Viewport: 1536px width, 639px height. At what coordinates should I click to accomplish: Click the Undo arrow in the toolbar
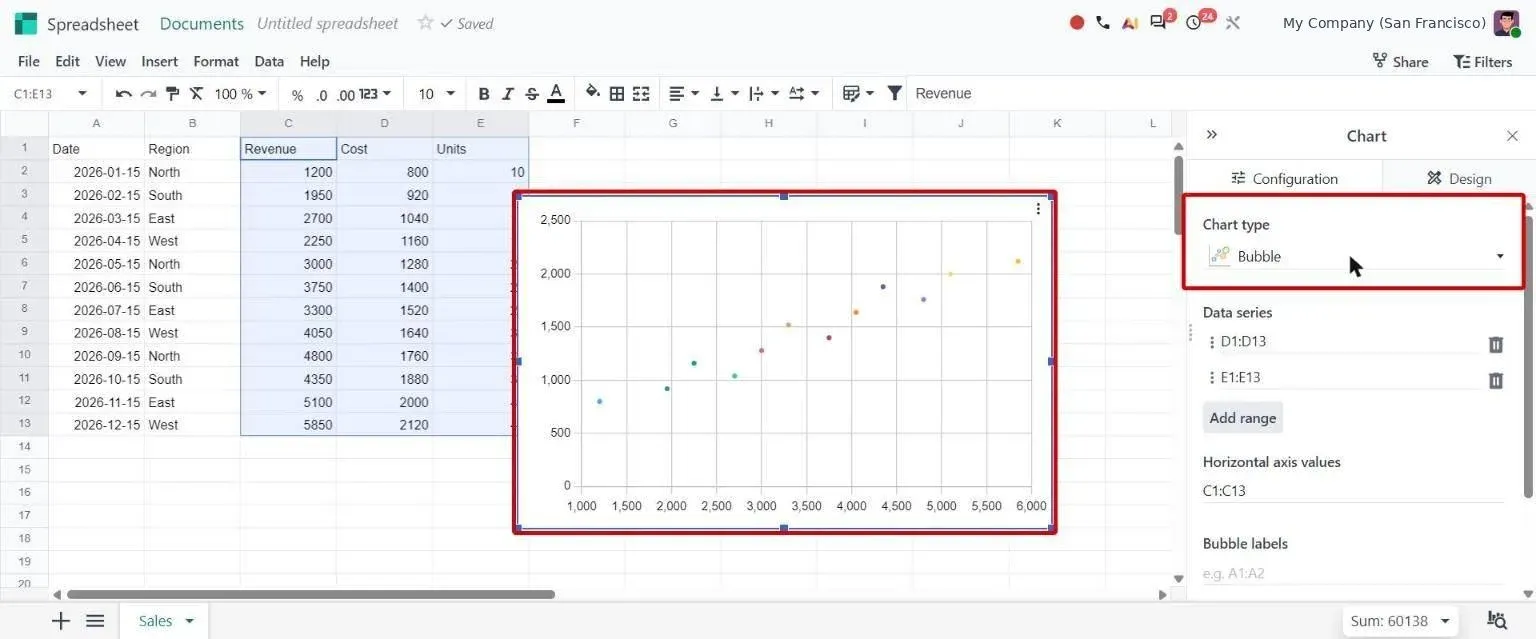(x=124, y=94)
